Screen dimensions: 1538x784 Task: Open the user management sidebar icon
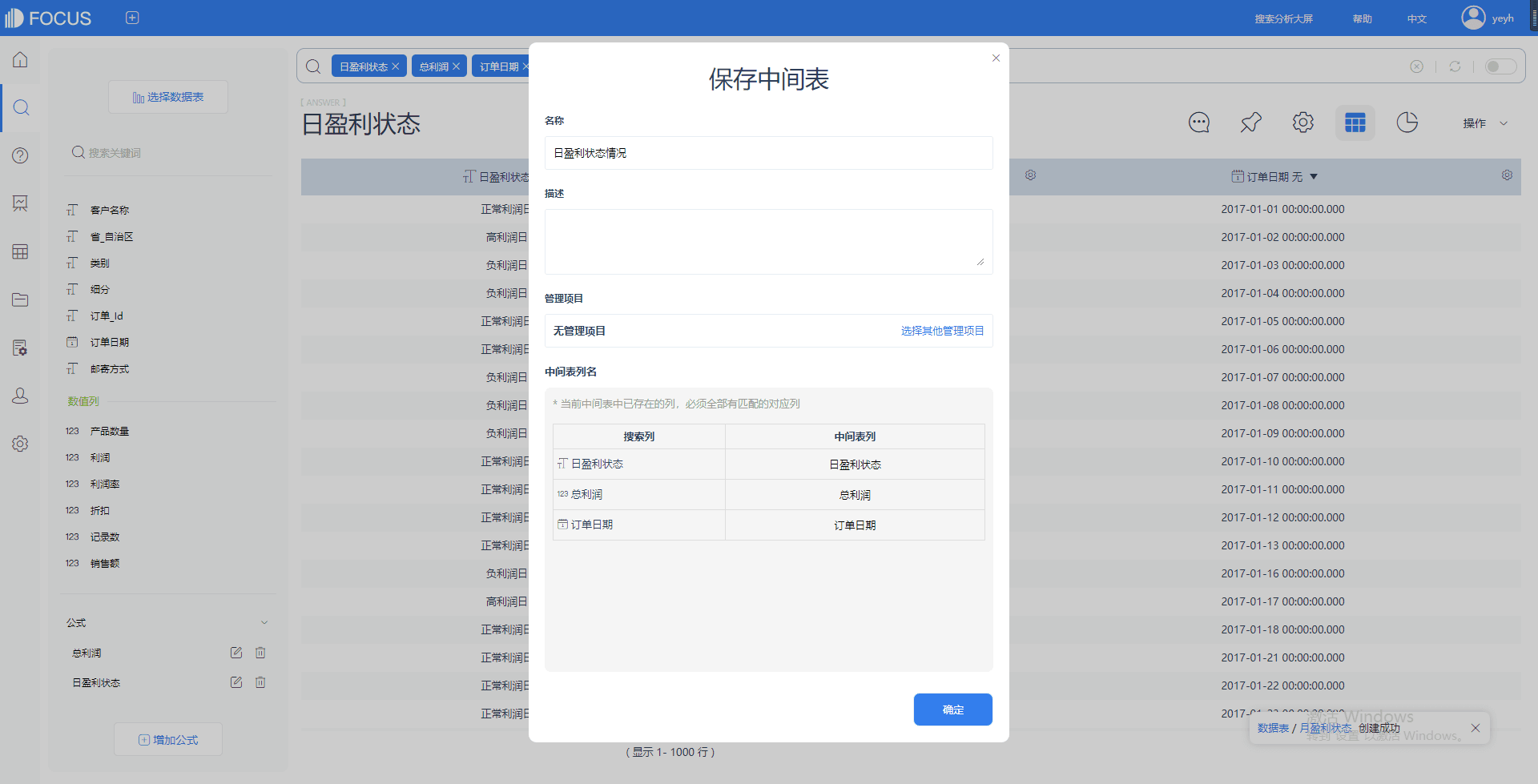click(21, 396)
